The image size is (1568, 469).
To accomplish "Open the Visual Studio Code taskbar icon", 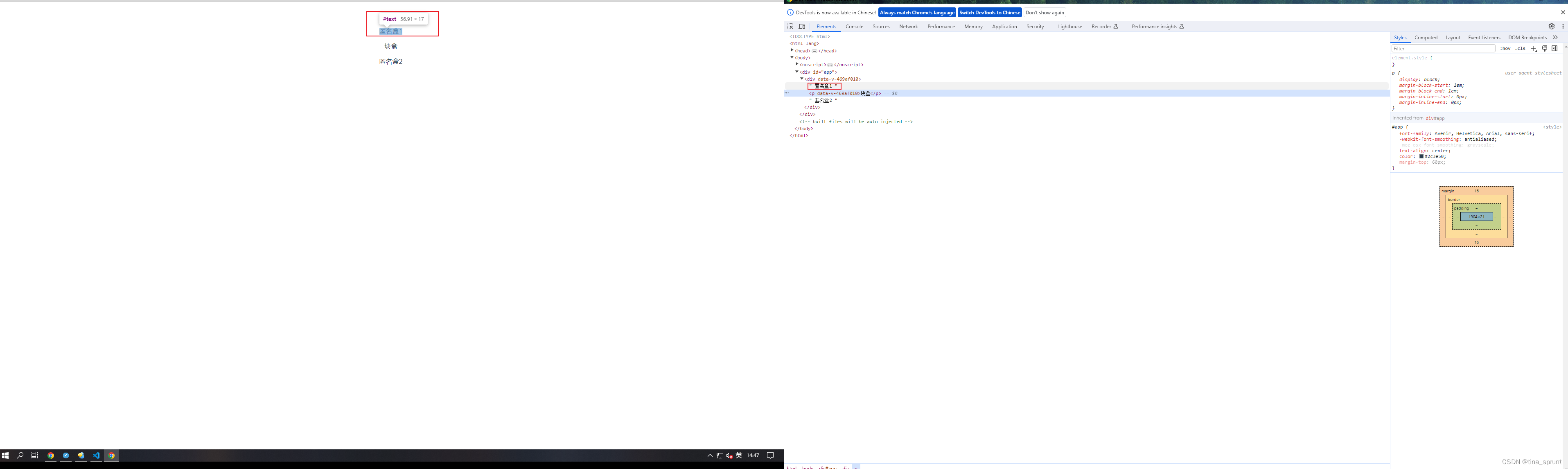I will click(96, 455).
